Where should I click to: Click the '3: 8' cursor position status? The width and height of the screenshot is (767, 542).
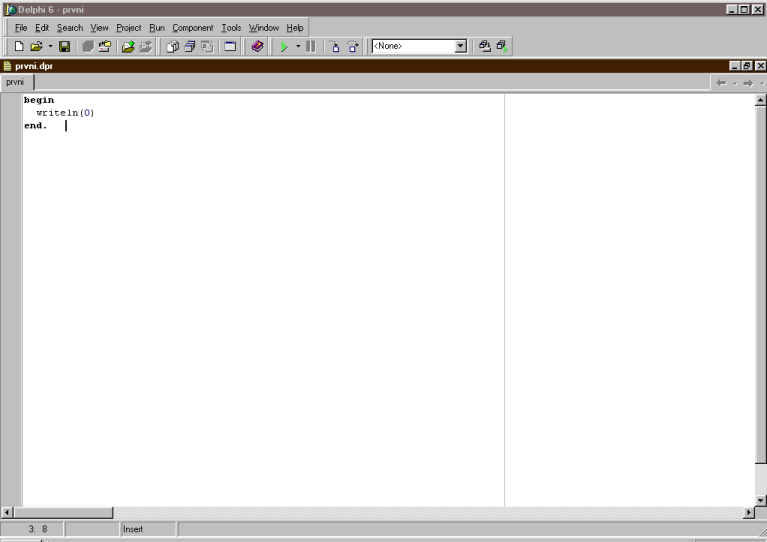[x=38, y=529]
